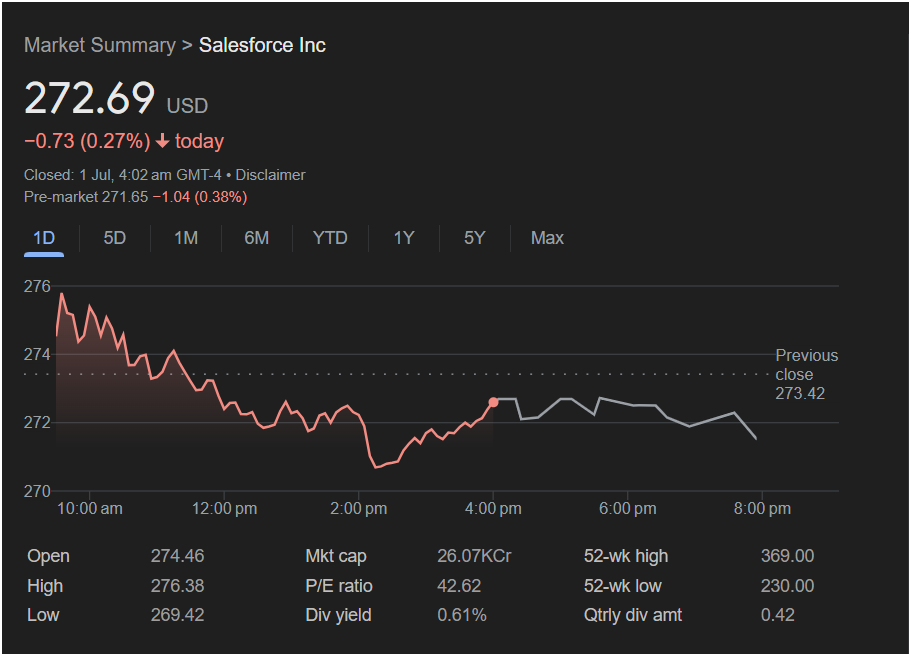Click the Closed: 1 Jul, 4:02 am timestamp

pos(123,175)
